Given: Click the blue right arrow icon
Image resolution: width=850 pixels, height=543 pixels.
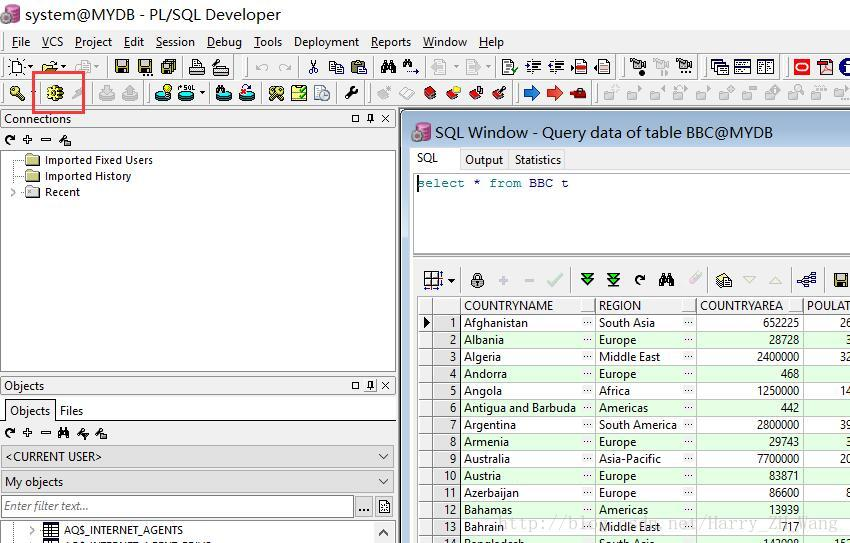Looking at the screenshot, I should coord(532,93).
